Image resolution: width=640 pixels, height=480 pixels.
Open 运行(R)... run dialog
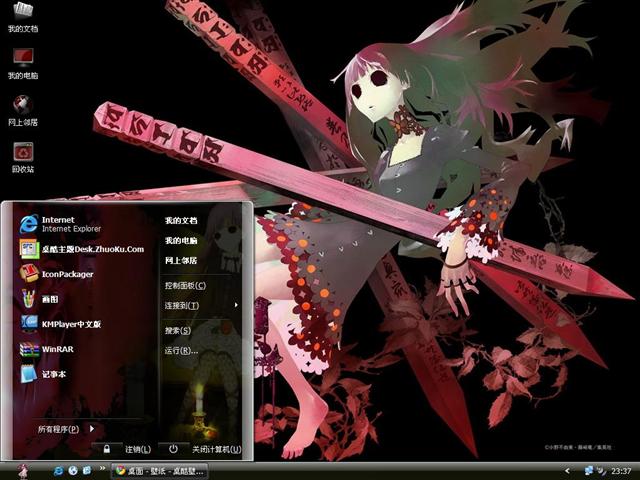click(x=181, y=350)
